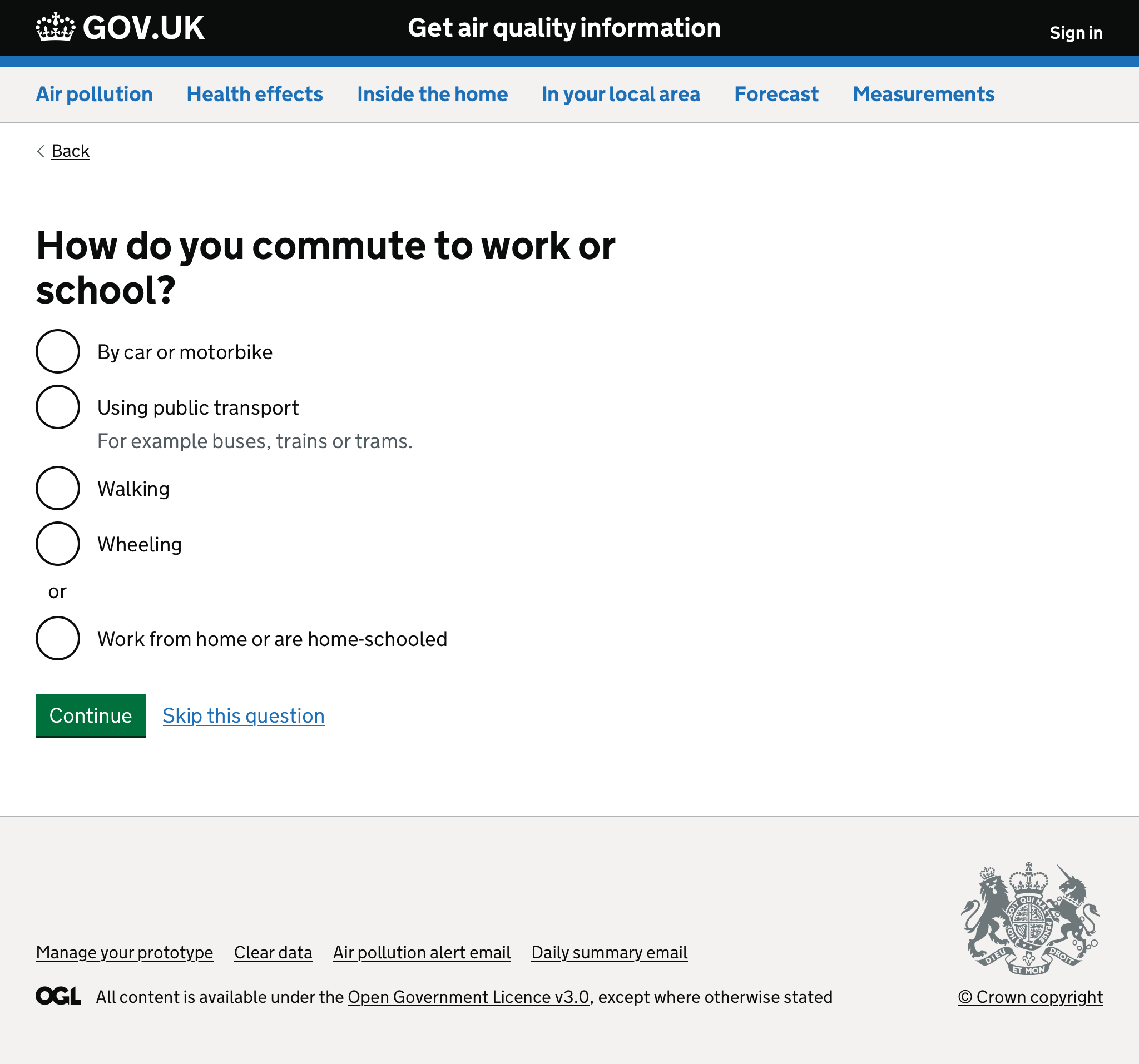Select Using public transport radio button

pyautogui.click(x=58, y=407)
